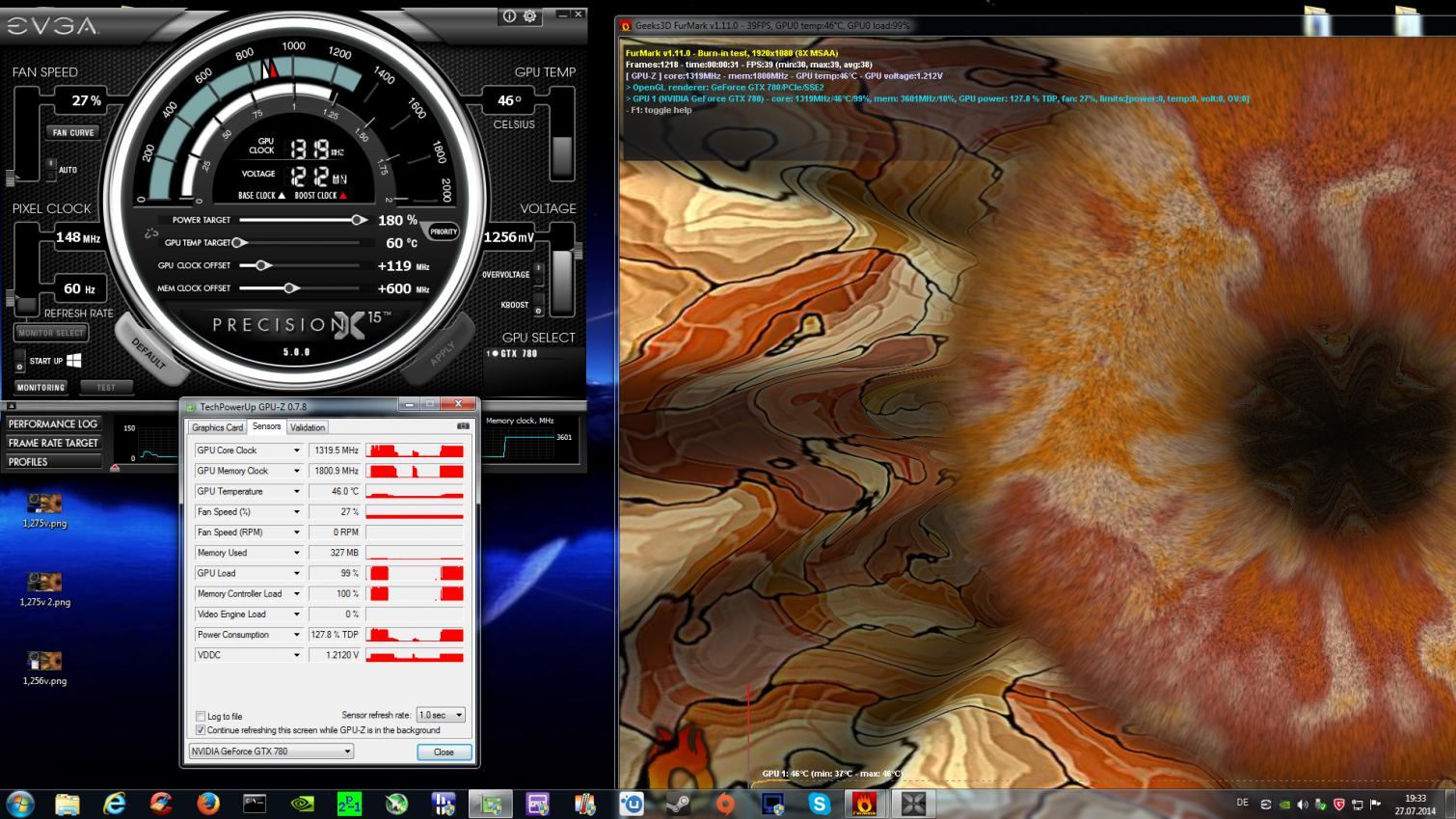Click the Action Center flag icon
This screenshot has height=819, width=1456.
[x=1375, y=805]
